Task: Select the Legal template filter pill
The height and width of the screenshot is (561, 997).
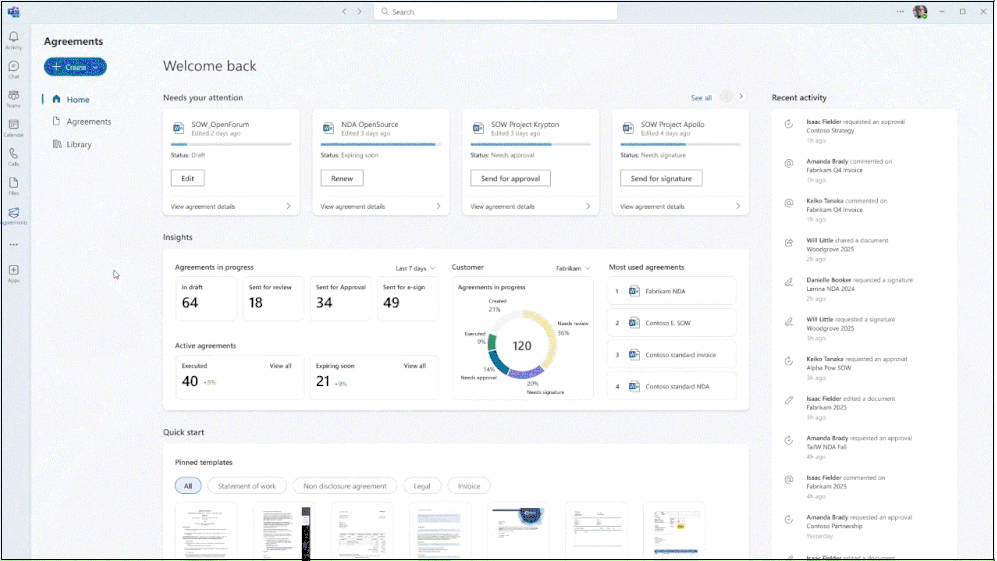Action: click(422, 486)
